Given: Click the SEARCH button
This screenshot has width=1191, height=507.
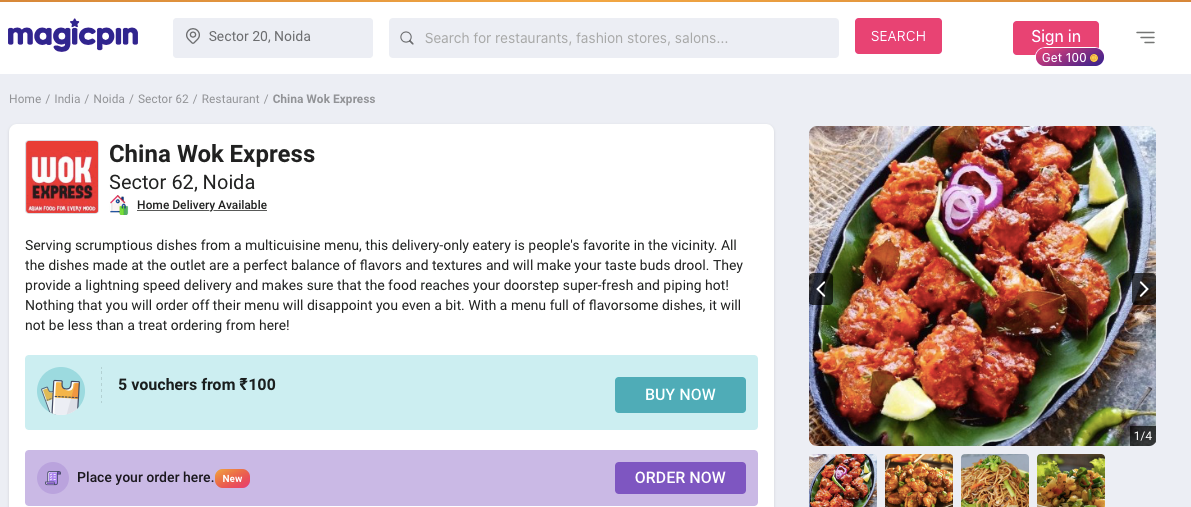Looking at the screenshot, I should pyautogui.click(x=898, y=36).
